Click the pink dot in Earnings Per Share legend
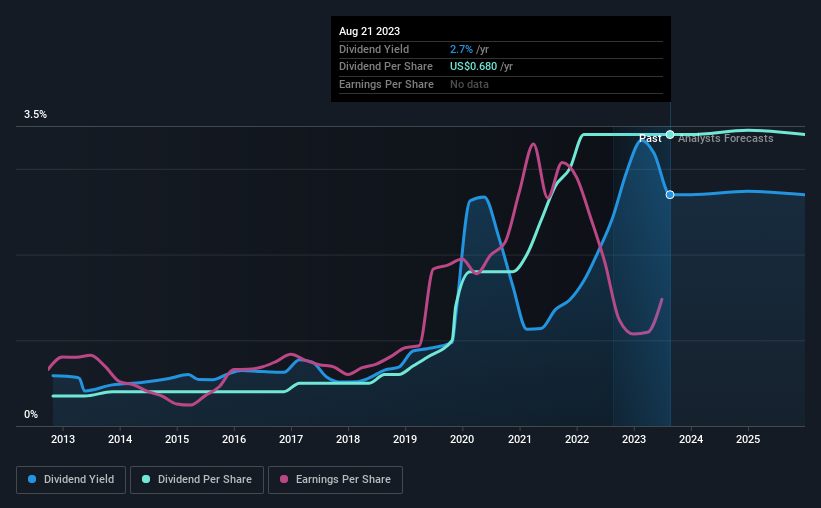821x508 pixels. (x=284, y=479)
